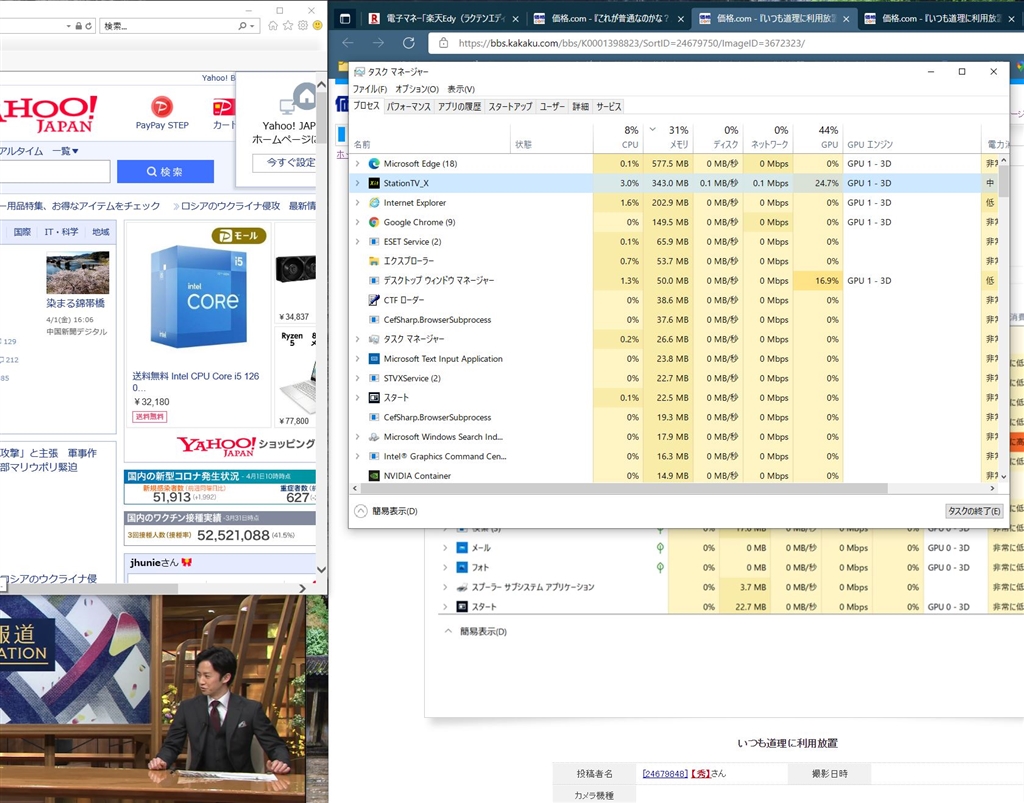Click the CTF ローダー process icon
Viewport: 1024px width, 803px height.
pyautogui.click(x=374, y=300)
